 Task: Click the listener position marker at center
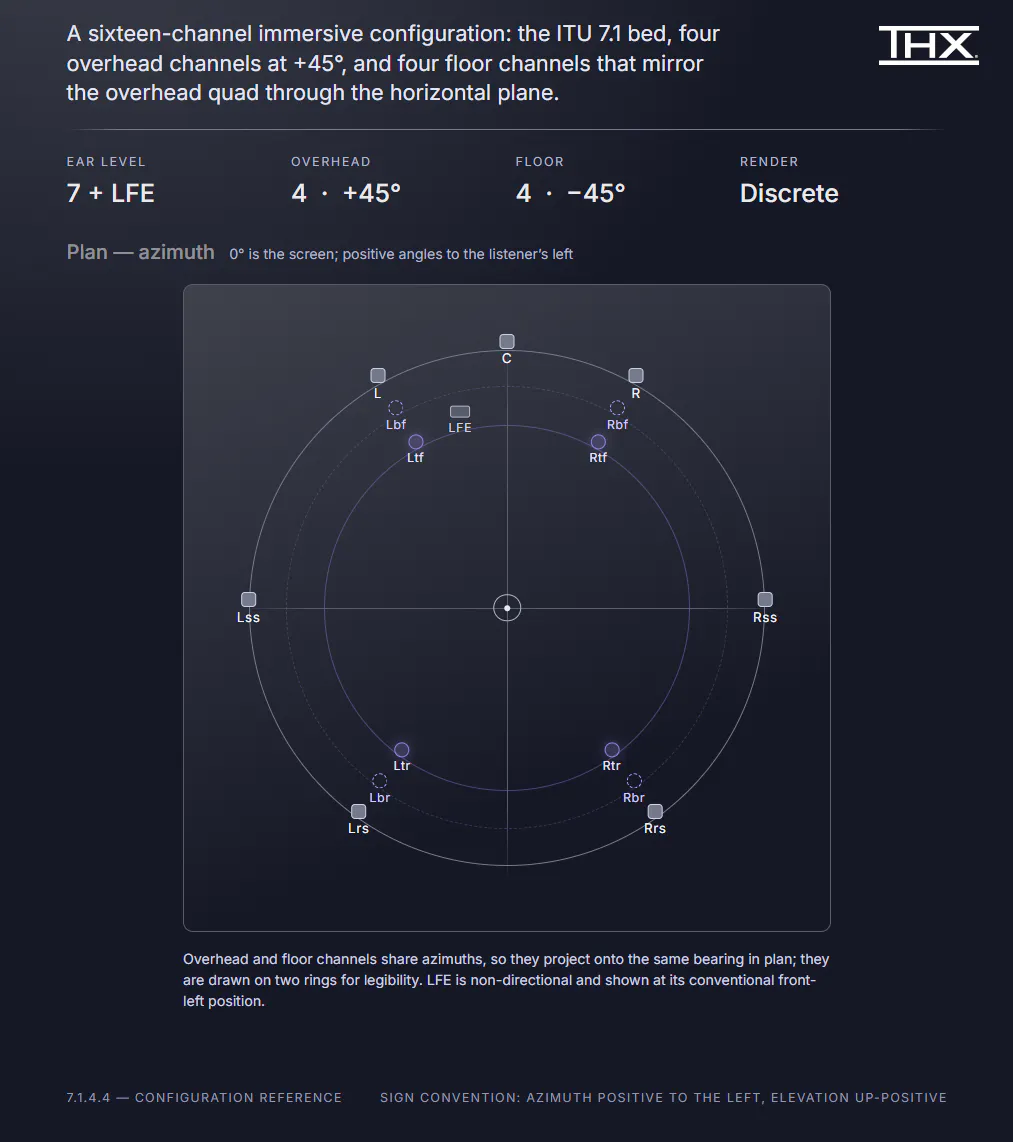[x=507, y=607]
